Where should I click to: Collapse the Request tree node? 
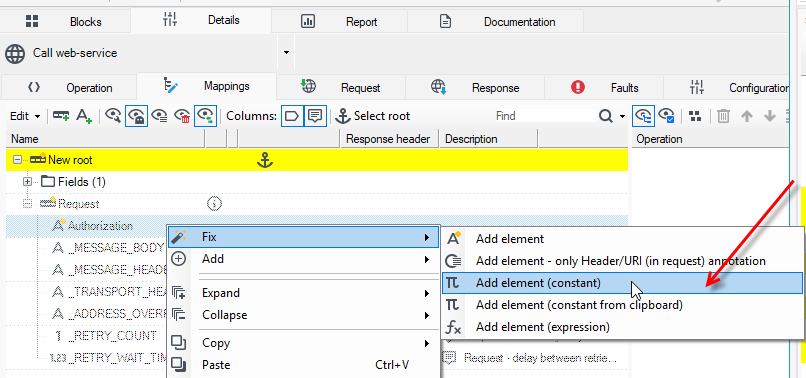(x=28, y=204)
